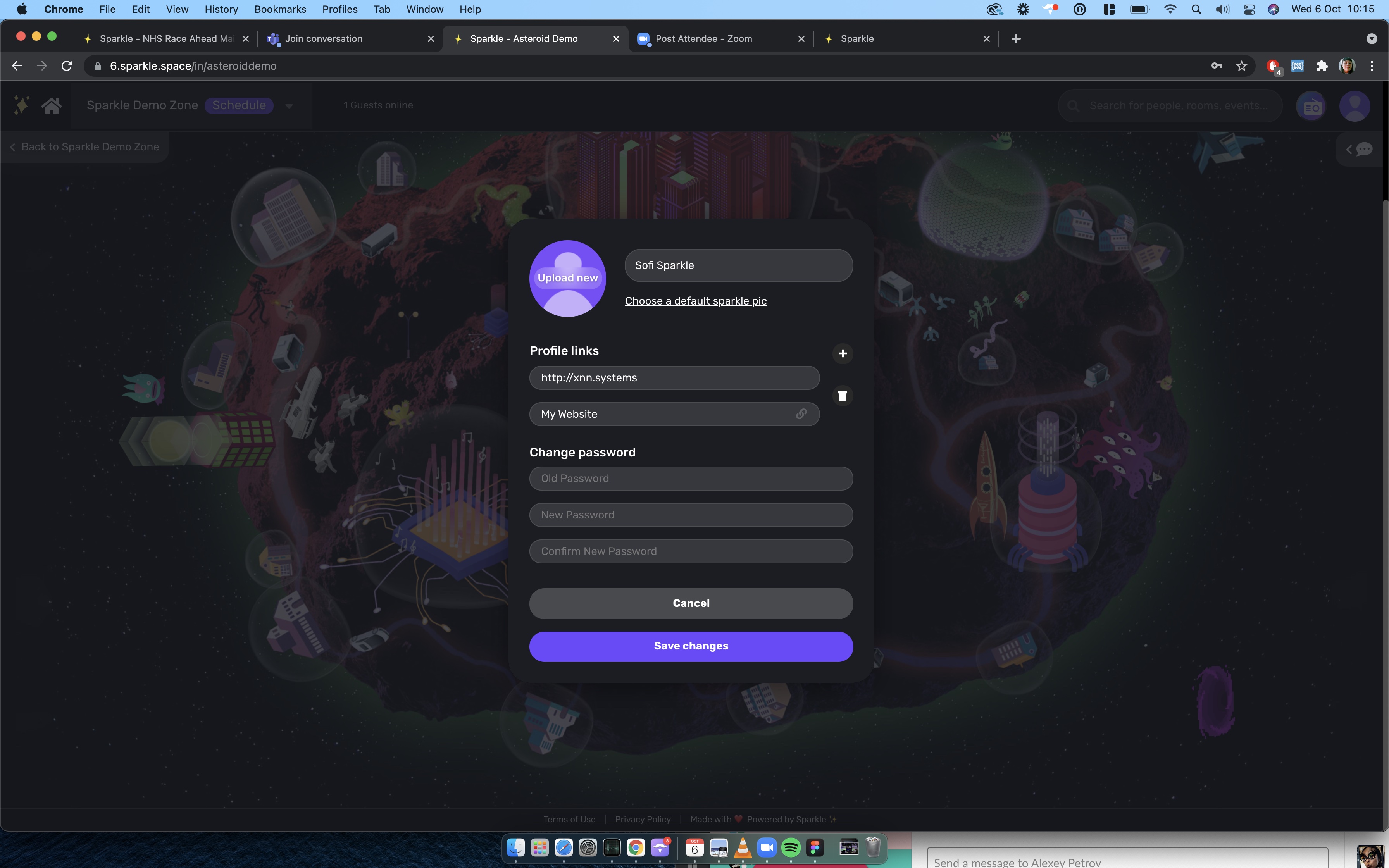Focus the Old Password field
Image resolution: width=1389 pixels, height=868 pixels.
pos(691,478)
